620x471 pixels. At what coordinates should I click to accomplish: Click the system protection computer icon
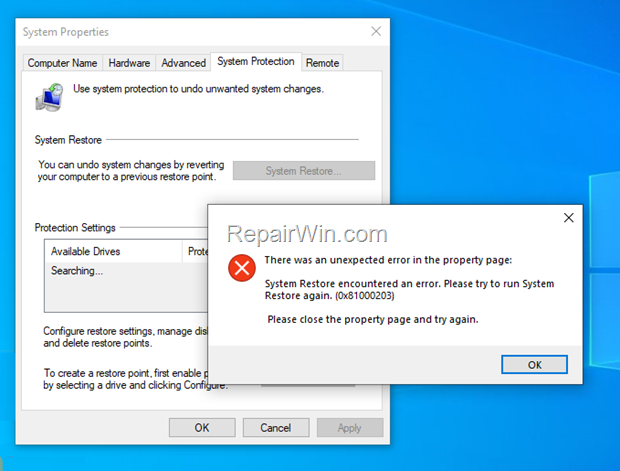point(49,97)
